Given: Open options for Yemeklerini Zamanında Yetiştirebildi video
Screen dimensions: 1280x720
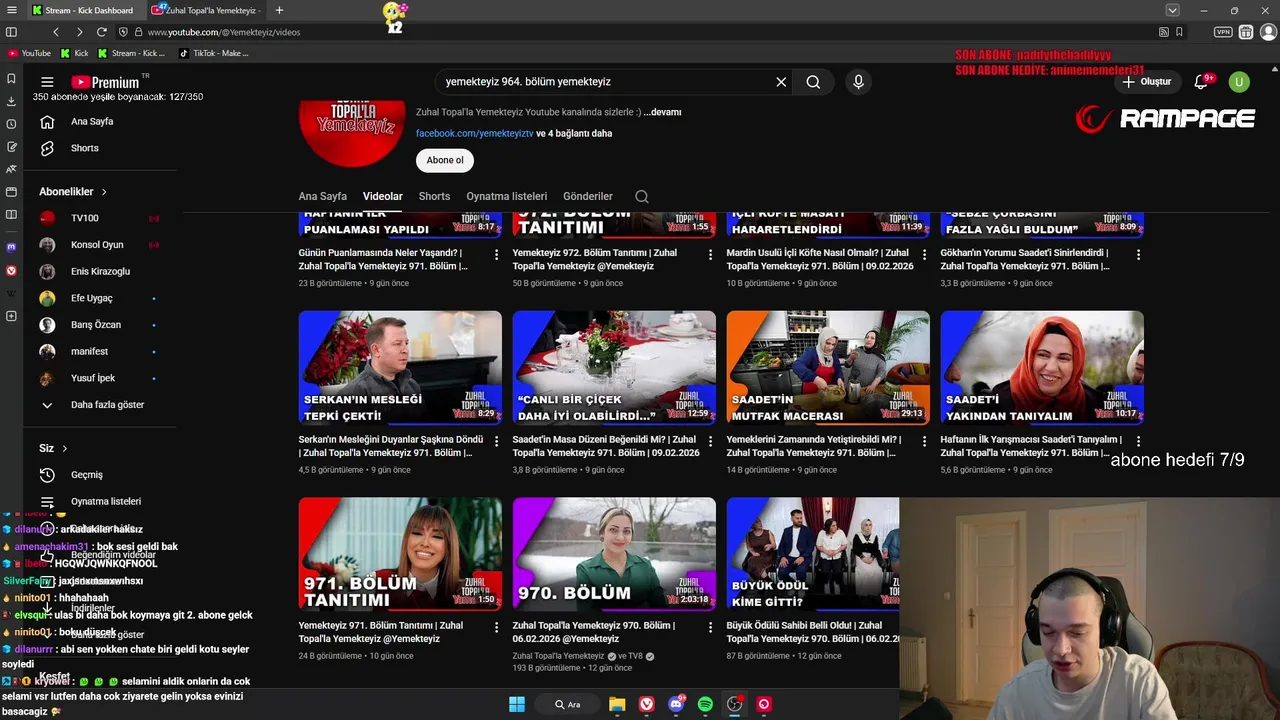Looking at the screenshot, I should pos(924,441).
